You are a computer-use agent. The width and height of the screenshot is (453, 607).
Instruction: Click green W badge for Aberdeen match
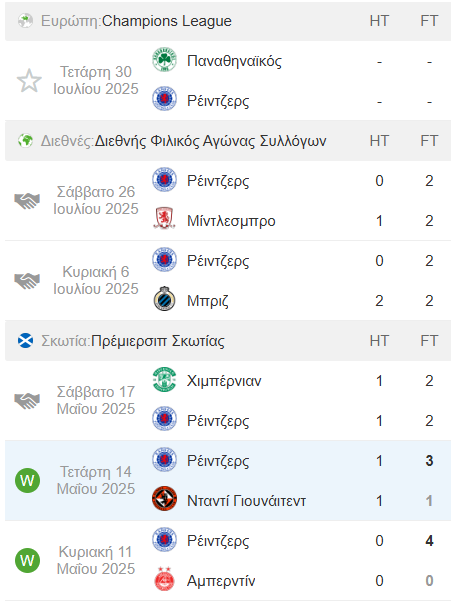tap(27, 560)
